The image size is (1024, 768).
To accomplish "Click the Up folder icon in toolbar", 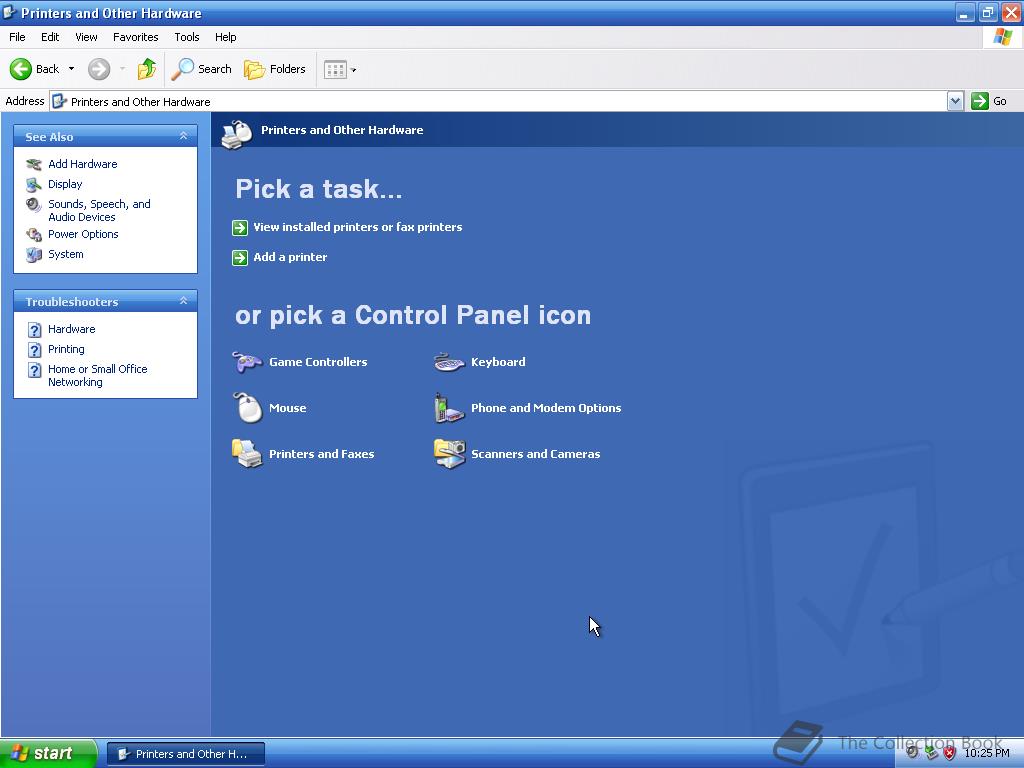I will point(147,69).
